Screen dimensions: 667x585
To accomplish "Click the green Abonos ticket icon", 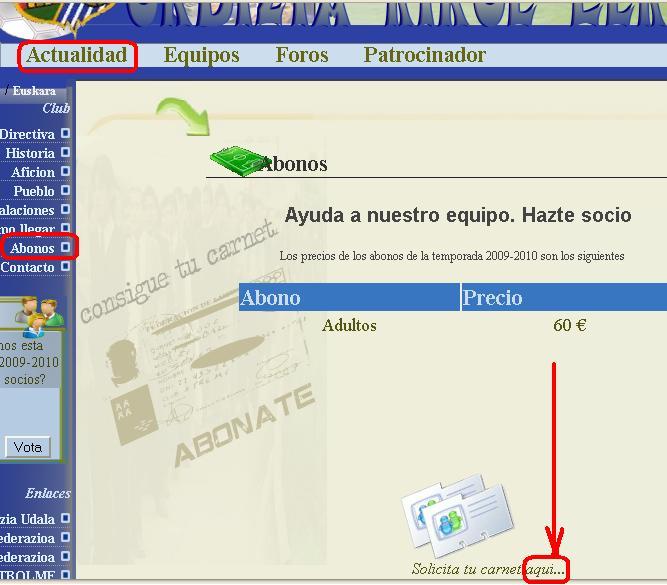I will (x=234, y=160).
